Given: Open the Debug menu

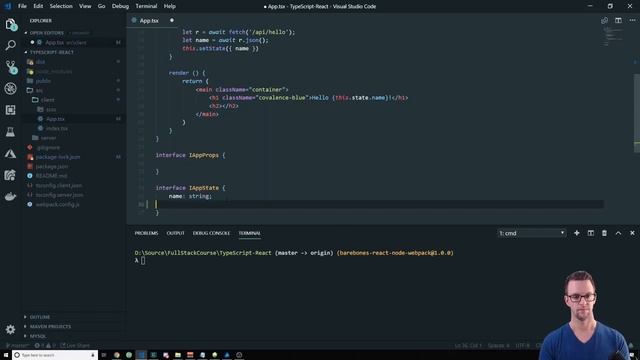Looking at the screenshot, I should point(120,6).
